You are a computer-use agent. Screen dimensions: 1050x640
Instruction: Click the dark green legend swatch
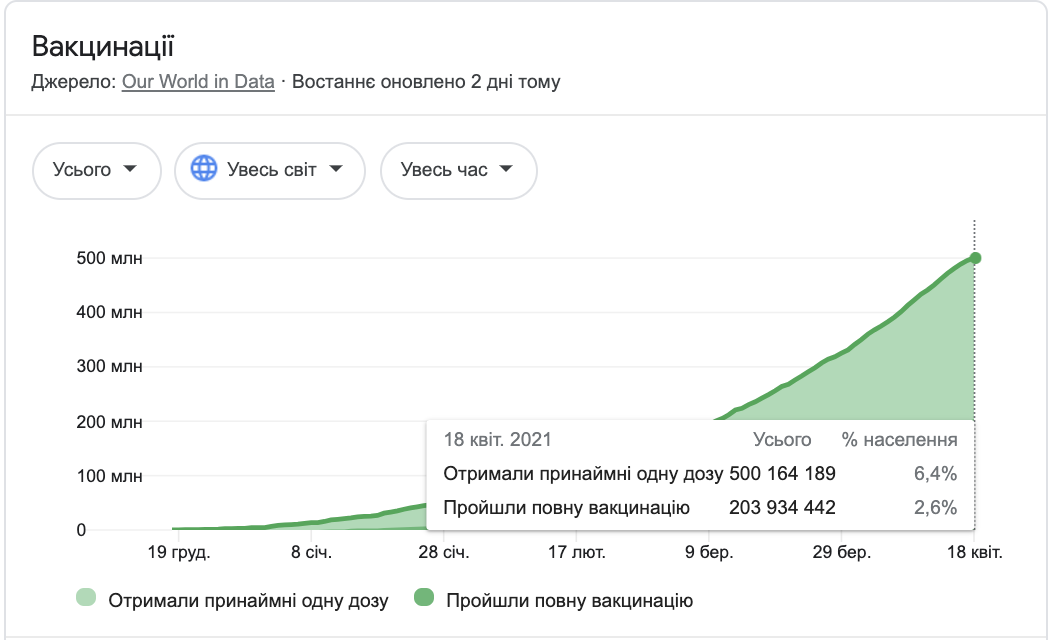point(424,600)
